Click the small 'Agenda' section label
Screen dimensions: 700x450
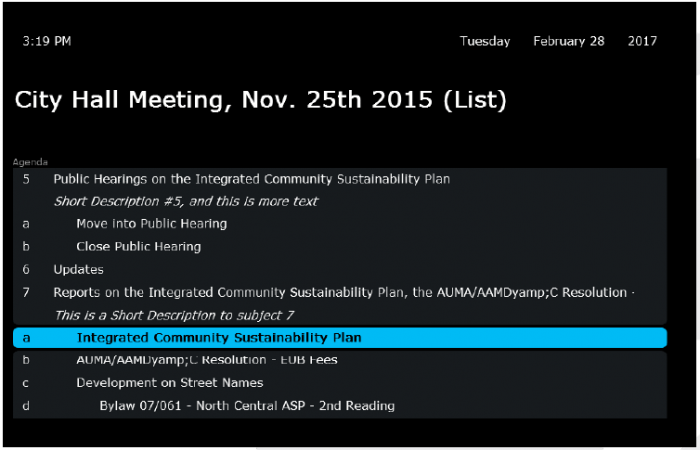point(30,161)
